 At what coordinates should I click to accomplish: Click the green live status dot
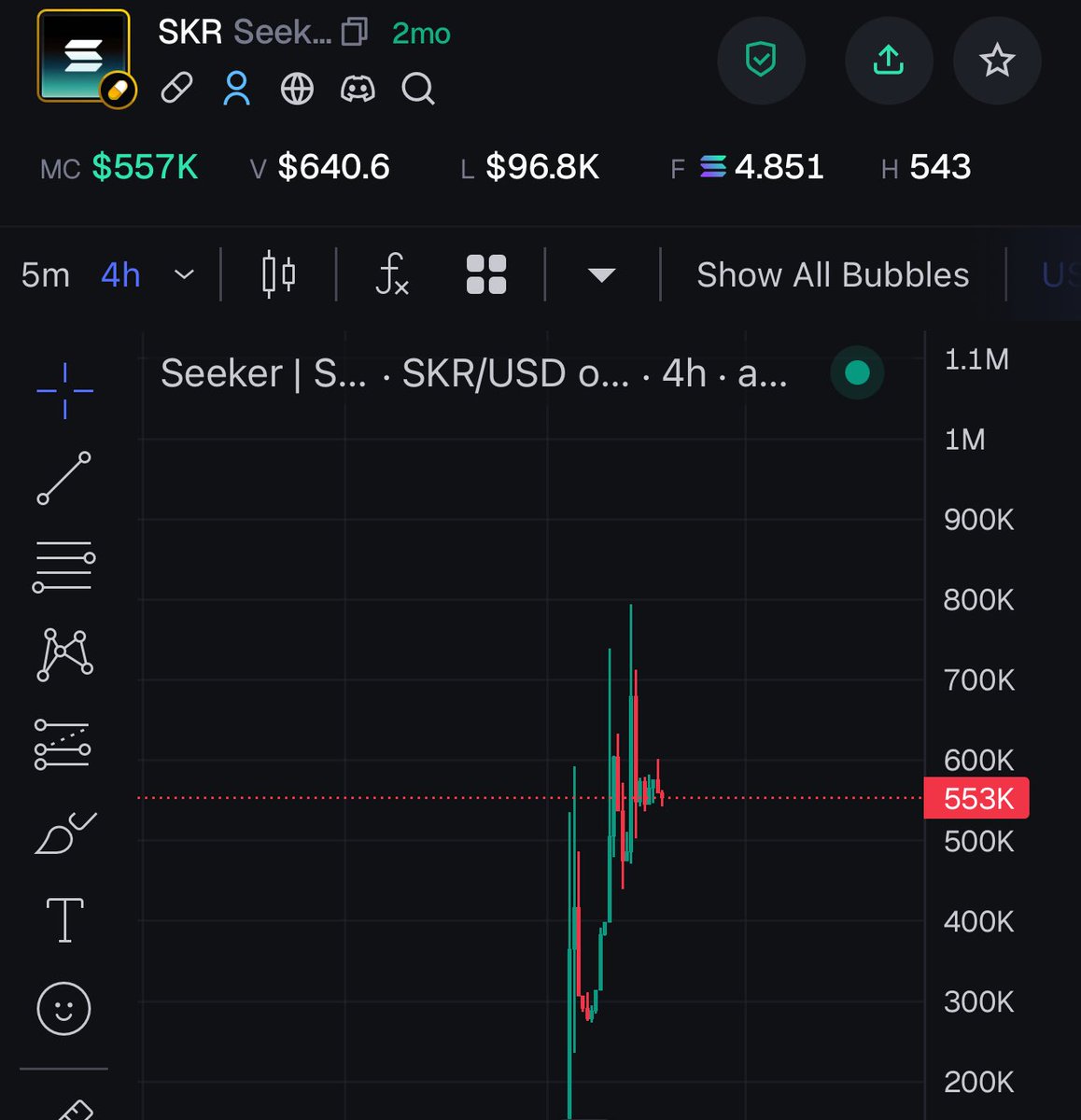coord(857,373)
